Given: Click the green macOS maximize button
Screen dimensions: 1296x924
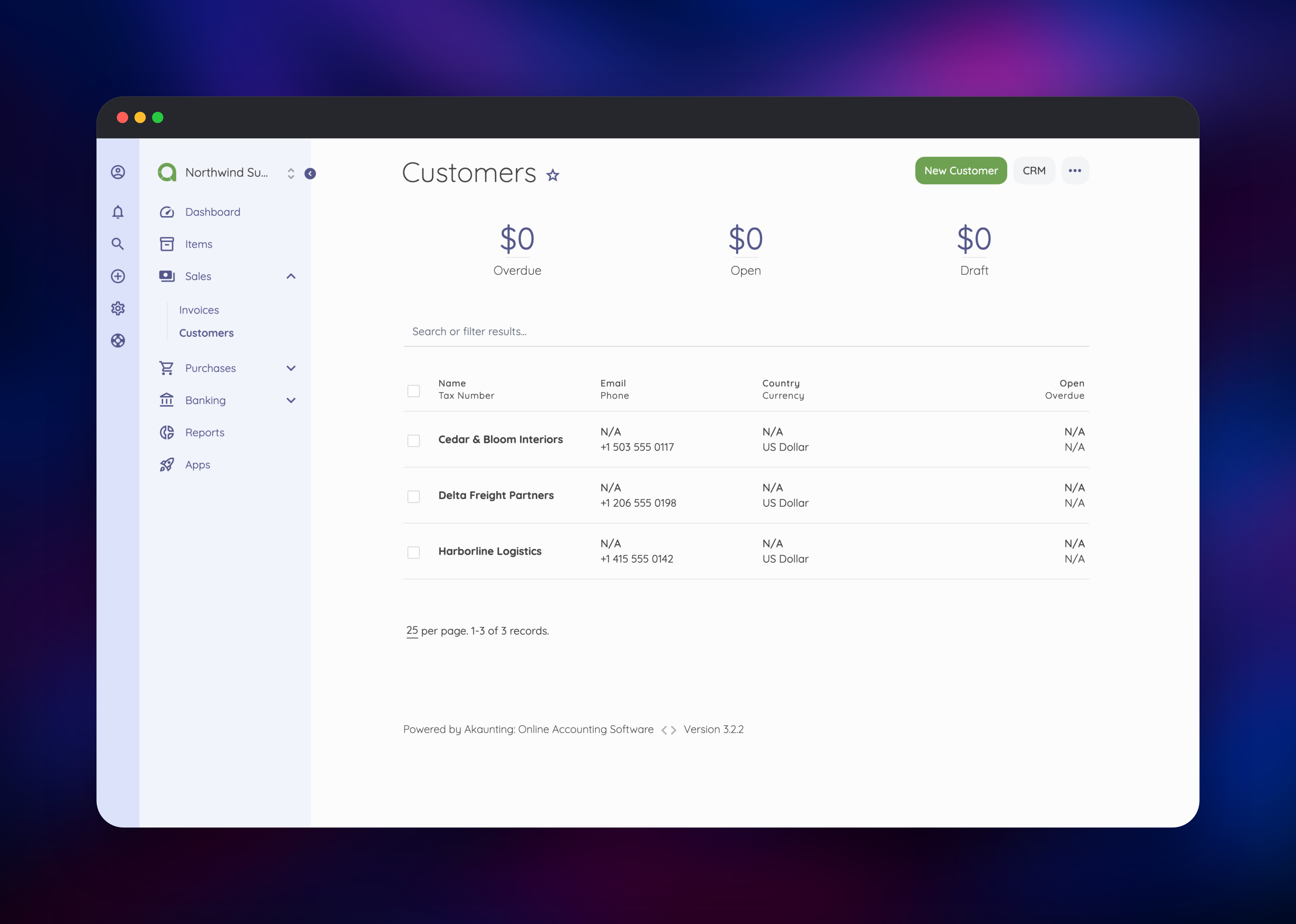Looking at the screenshot, I should click(158, 117).
